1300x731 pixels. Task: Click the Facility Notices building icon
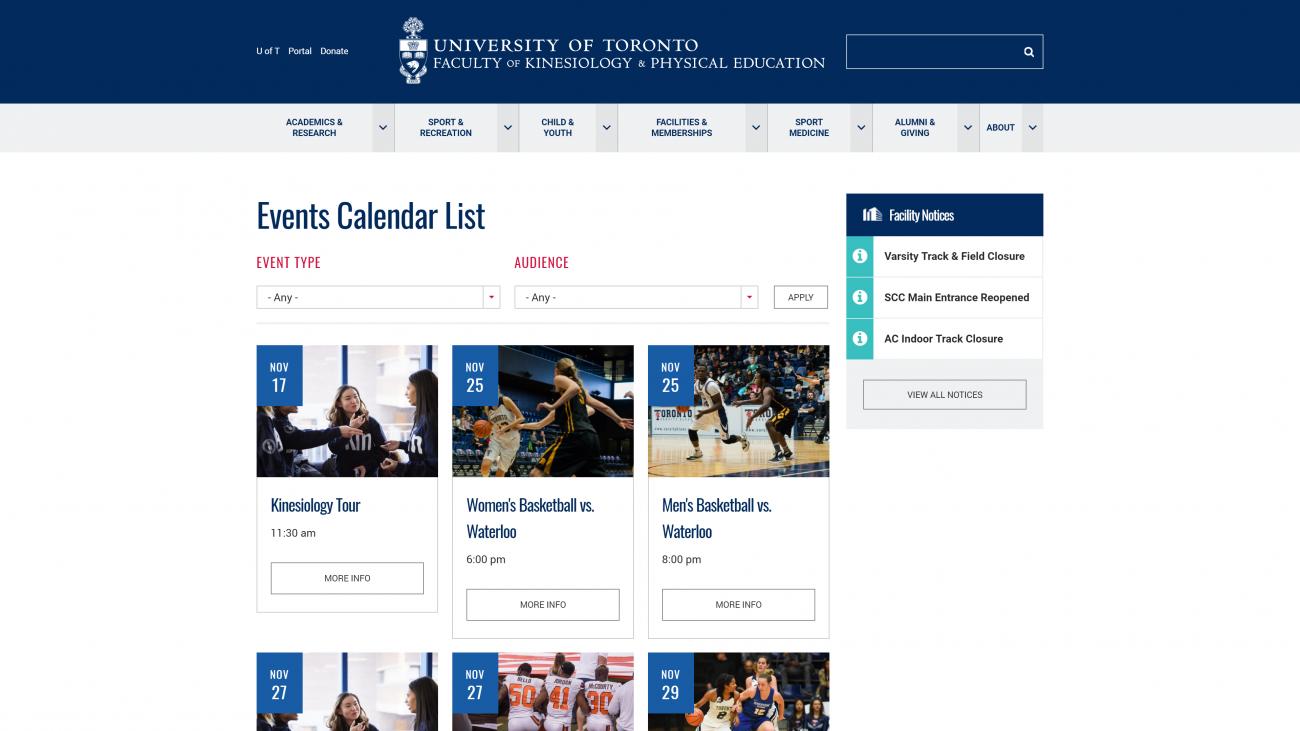click(872, 215)
